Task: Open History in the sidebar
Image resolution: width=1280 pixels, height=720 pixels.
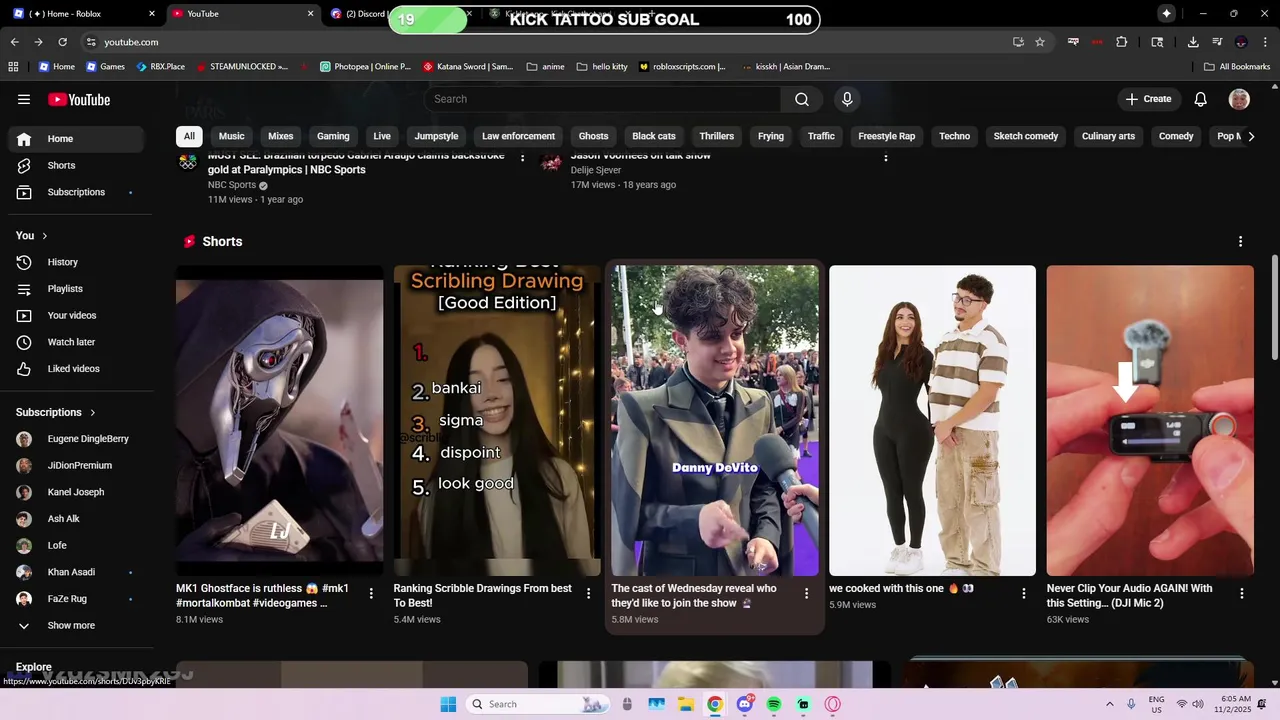Action: click(x=76, y=262)
